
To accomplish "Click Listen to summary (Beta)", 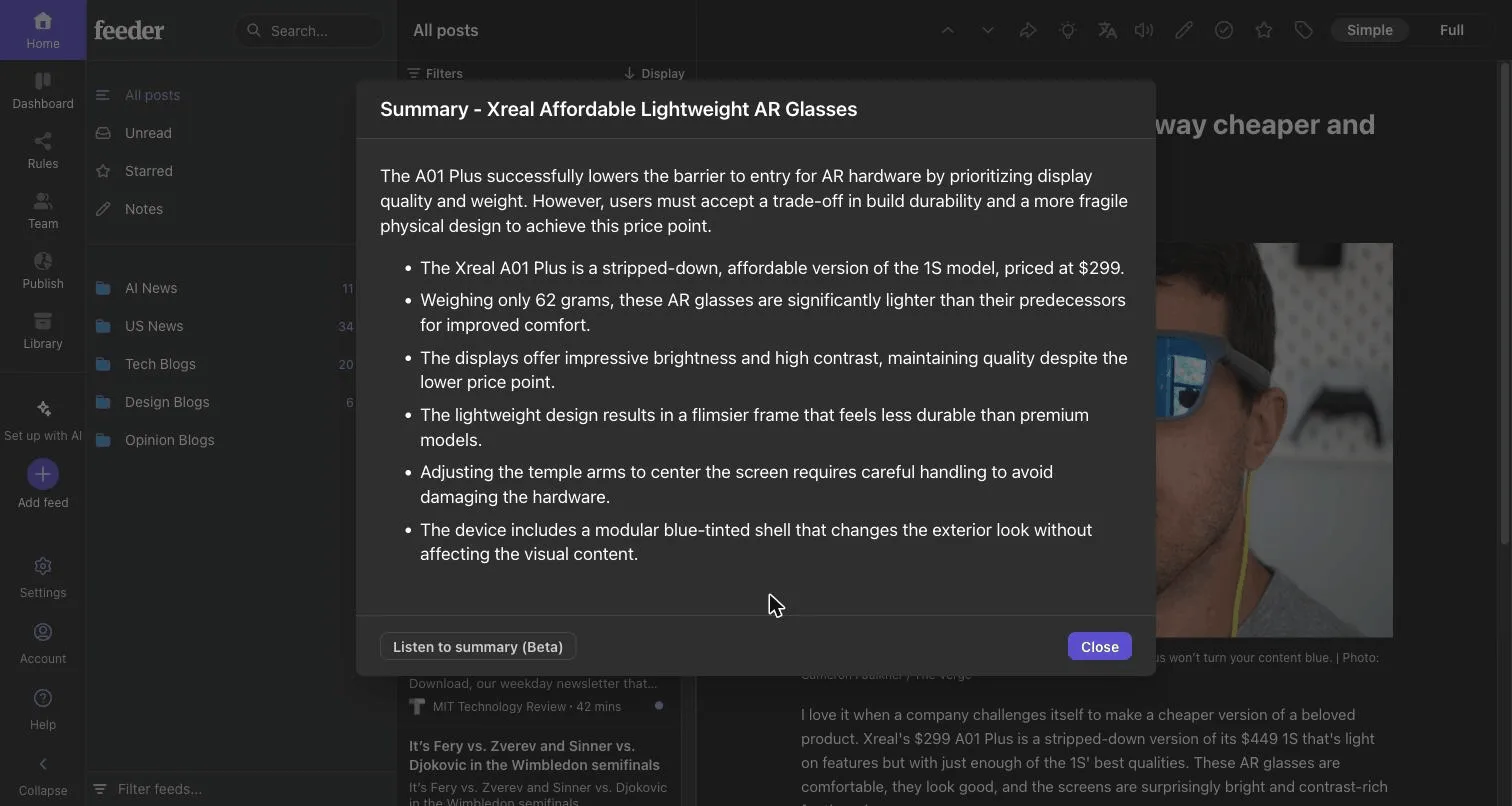I will click(x=478, y=647).
